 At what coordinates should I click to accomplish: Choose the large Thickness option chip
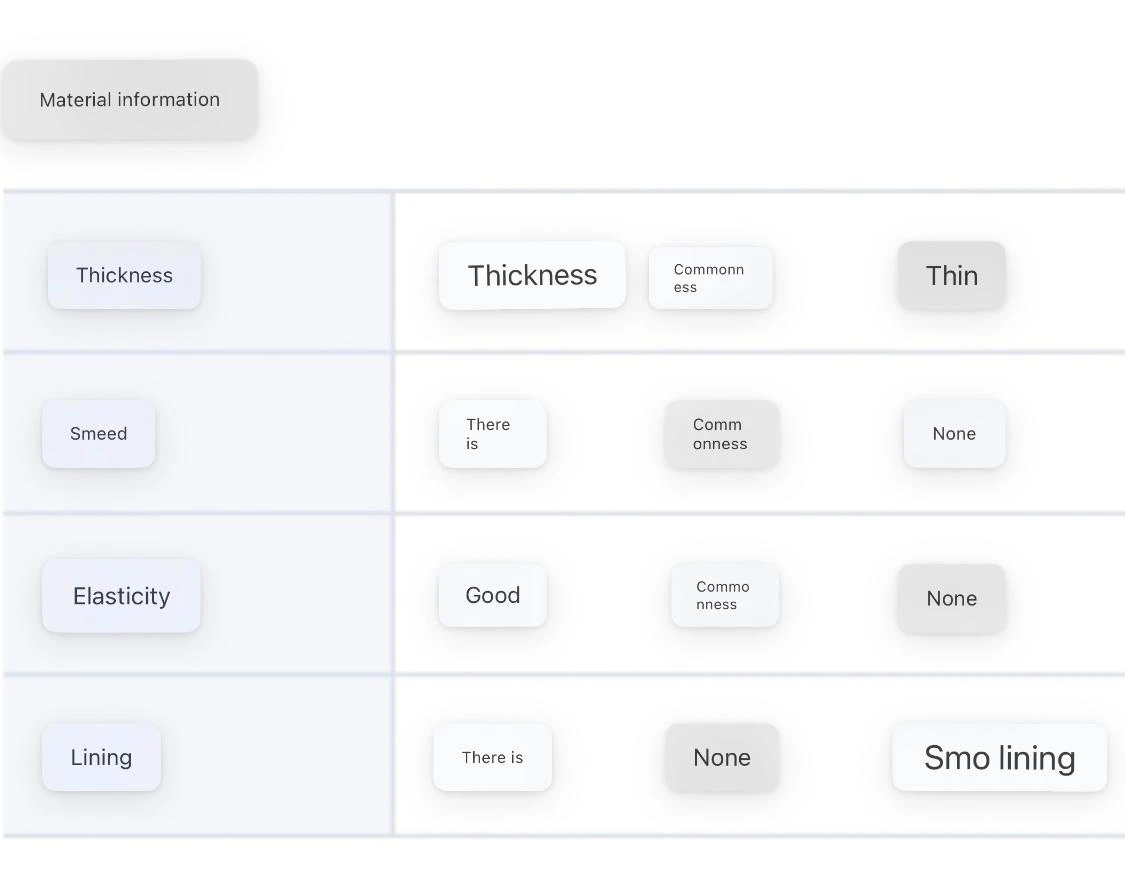point(532,275)
